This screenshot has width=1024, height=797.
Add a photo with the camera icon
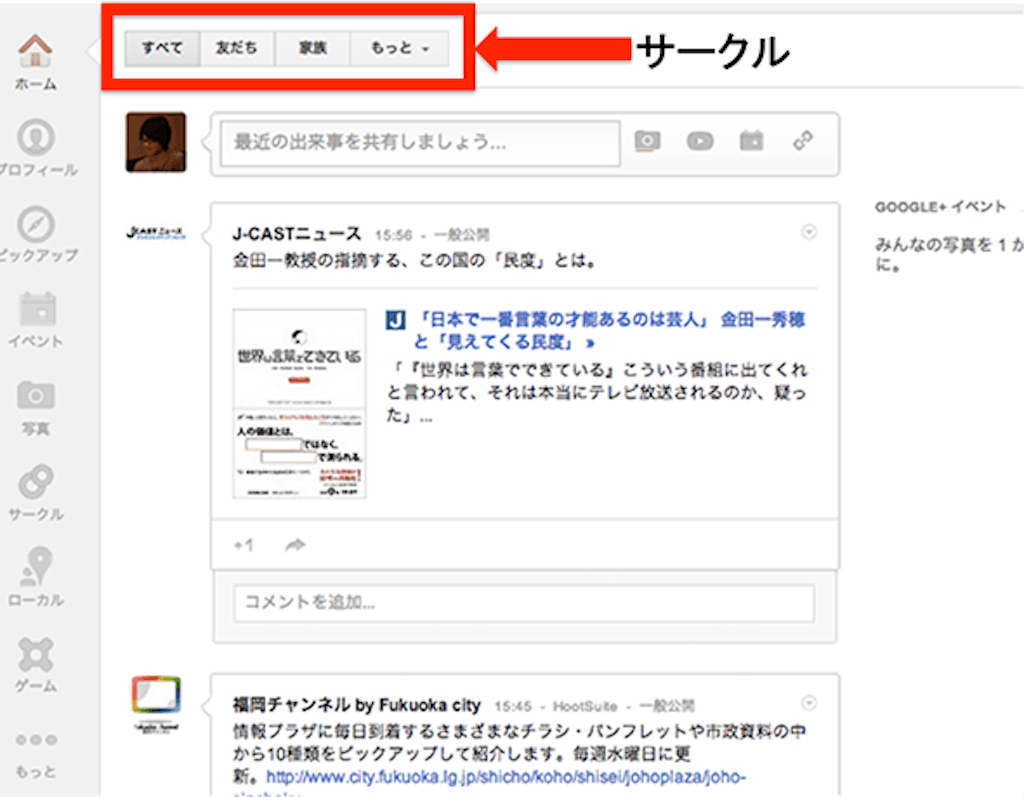(648, 141)
